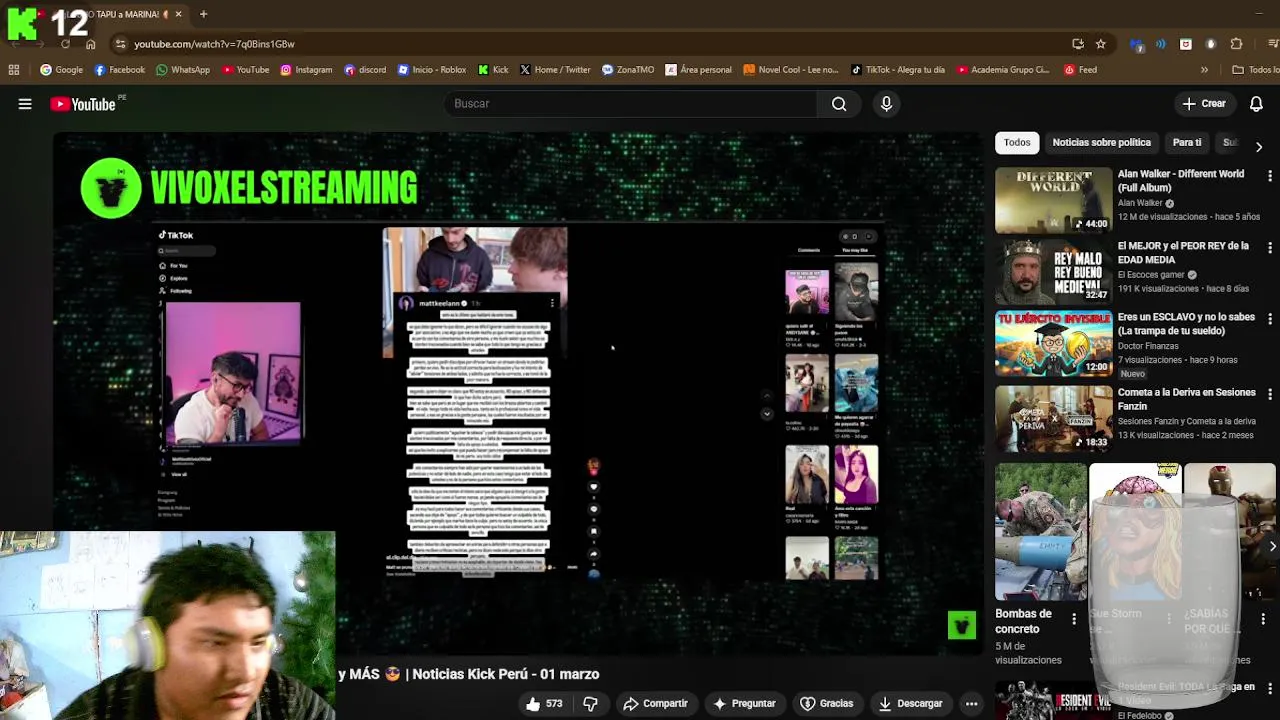Select the Para ti chip

click(1187, 143)
